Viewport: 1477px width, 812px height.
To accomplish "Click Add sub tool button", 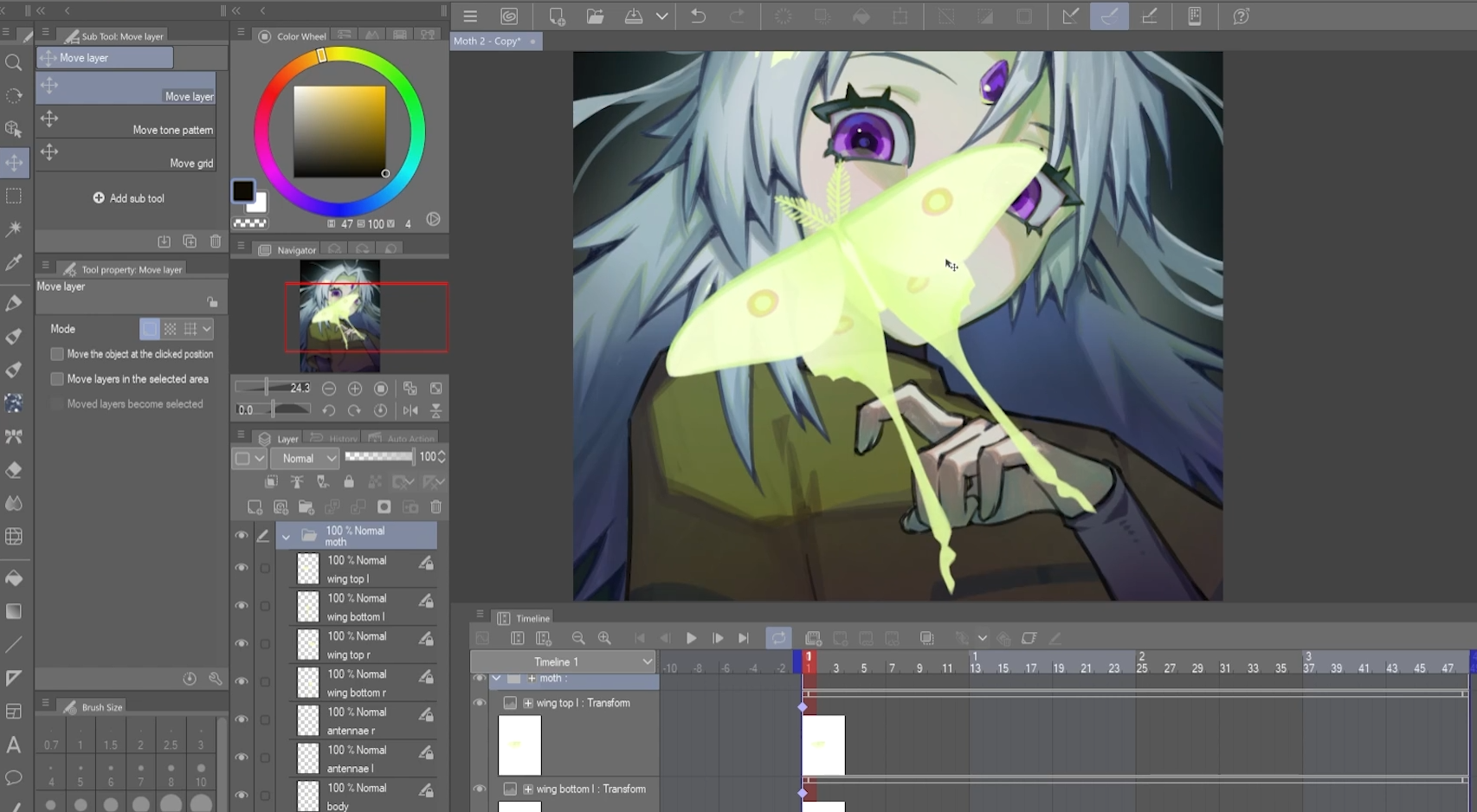I will coord(129,198).
